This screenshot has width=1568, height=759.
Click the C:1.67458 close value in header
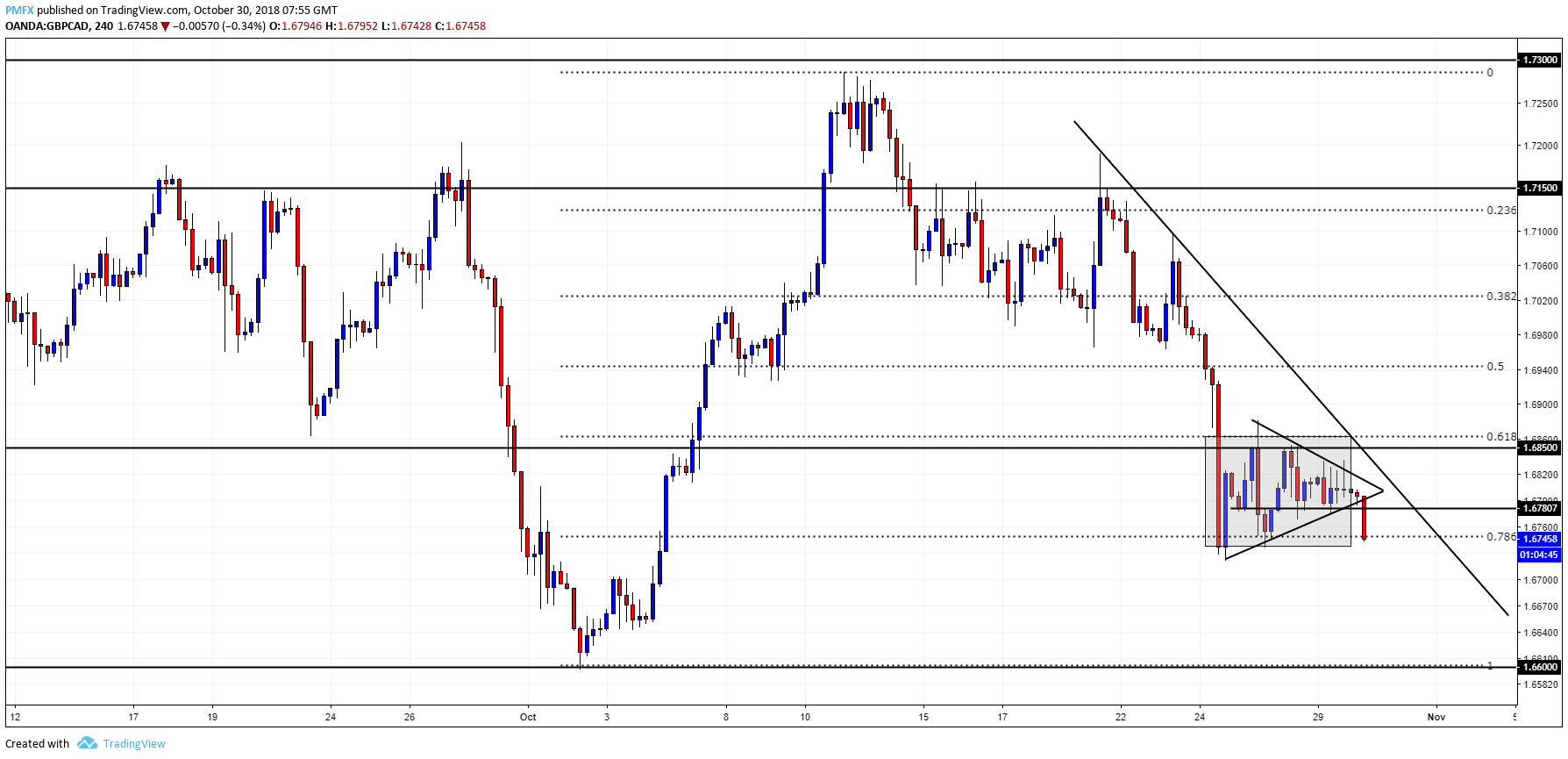pyautogui.click(x=460, y=26)
